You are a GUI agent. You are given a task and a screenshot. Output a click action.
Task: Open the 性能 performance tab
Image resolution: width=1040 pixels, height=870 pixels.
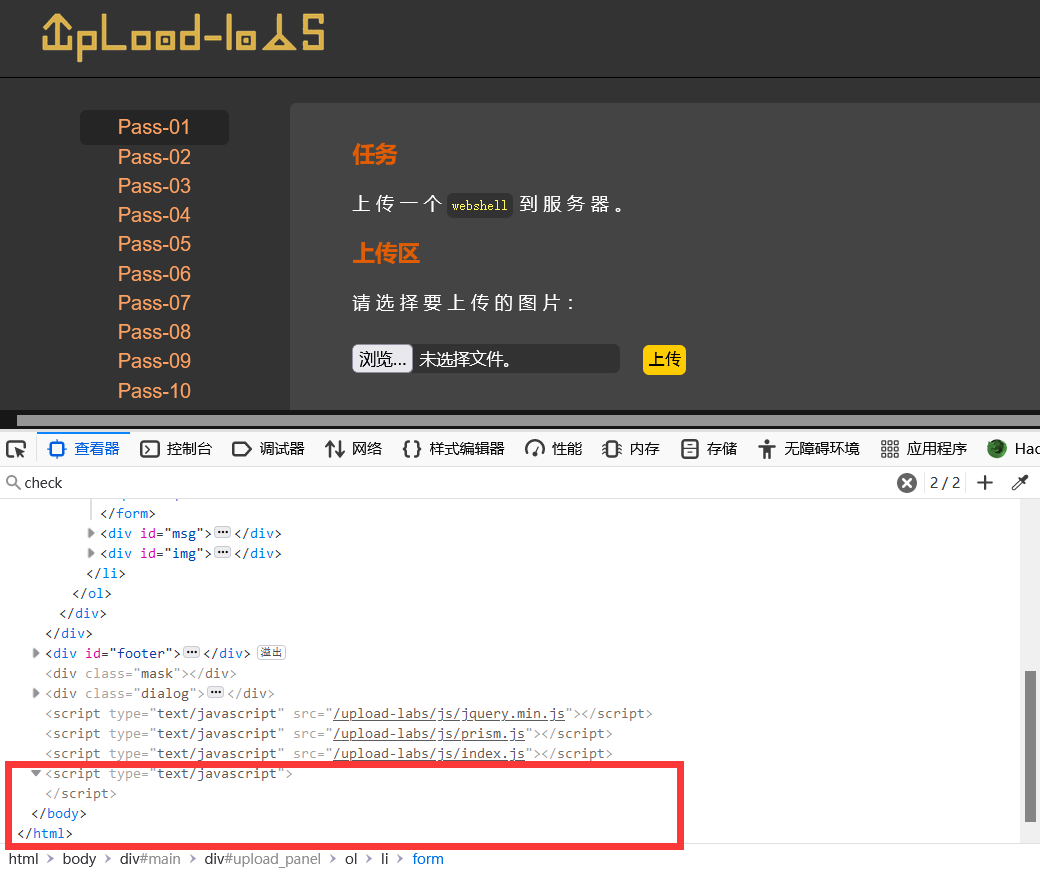pos(553,449)
